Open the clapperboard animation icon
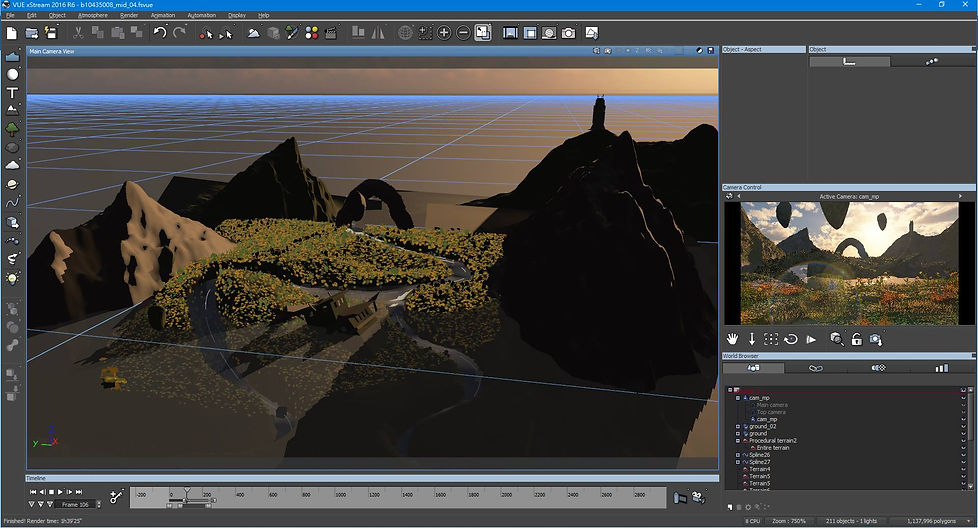978x528 pixels. 331,33
